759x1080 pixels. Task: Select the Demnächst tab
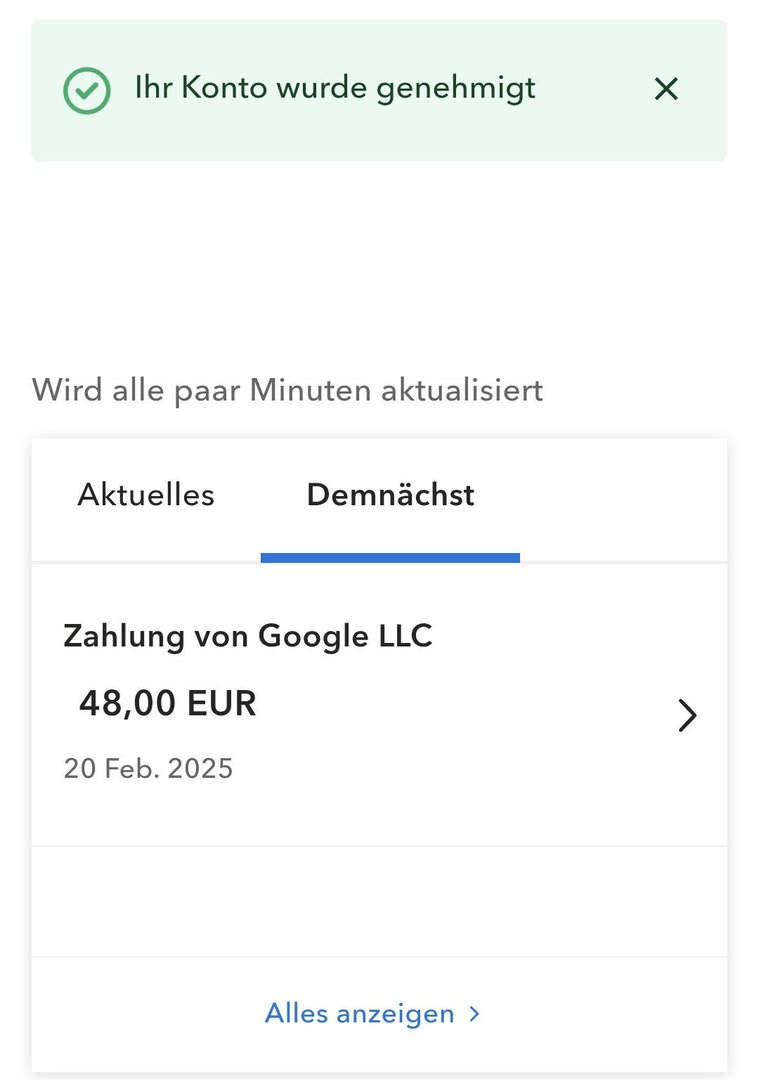[x=390, y=495]
